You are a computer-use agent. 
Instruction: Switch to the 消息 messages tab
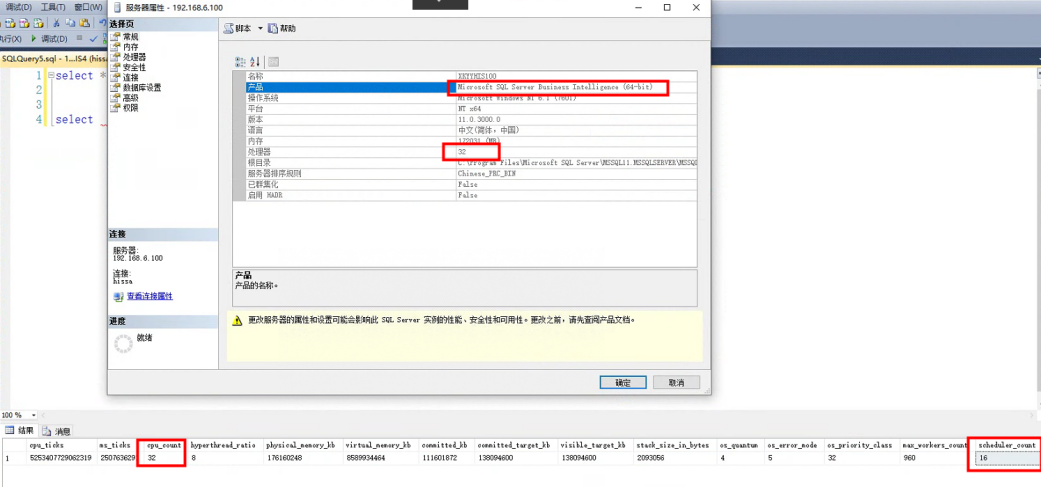coord(57,431)
